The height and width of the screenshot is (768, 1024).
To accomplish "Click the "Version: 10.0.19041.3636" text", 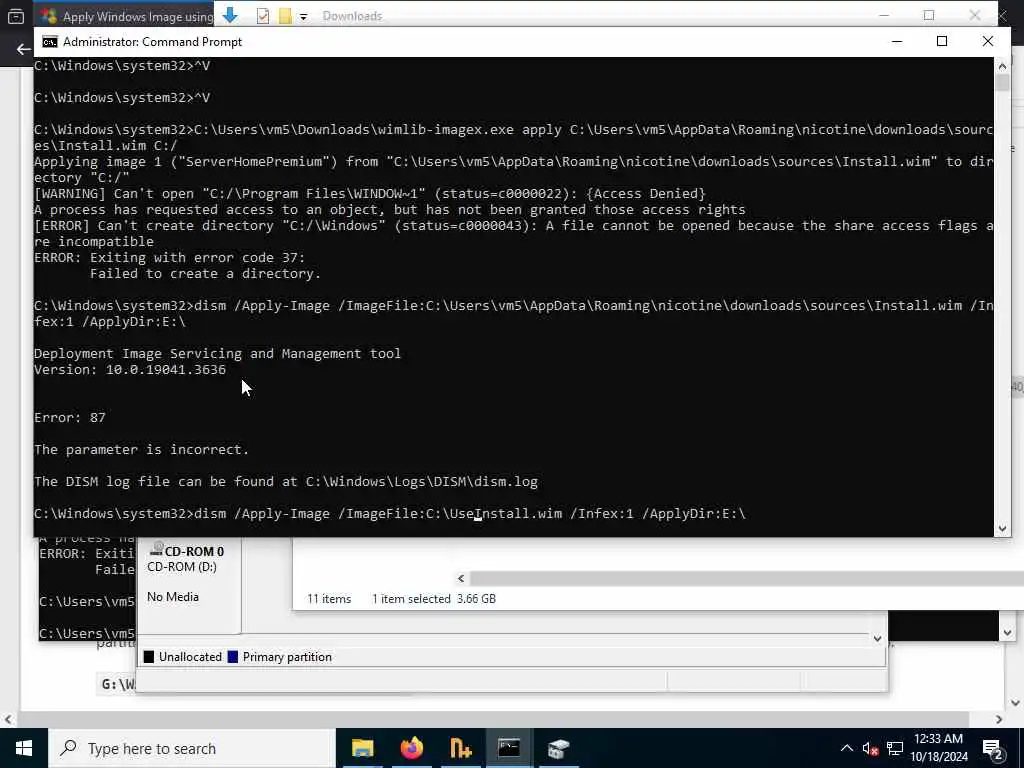I will pyautogui.click(x=130, y=370).
